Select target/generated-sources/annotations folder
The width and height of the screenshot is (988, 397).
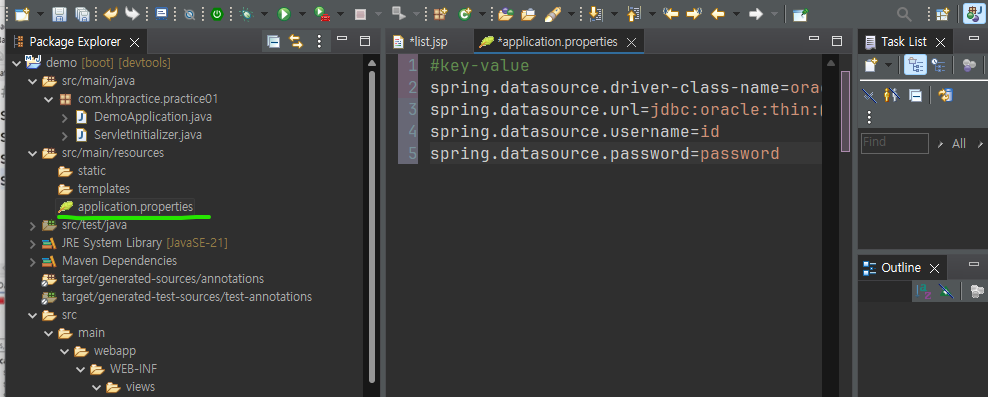tap(163, 279)
